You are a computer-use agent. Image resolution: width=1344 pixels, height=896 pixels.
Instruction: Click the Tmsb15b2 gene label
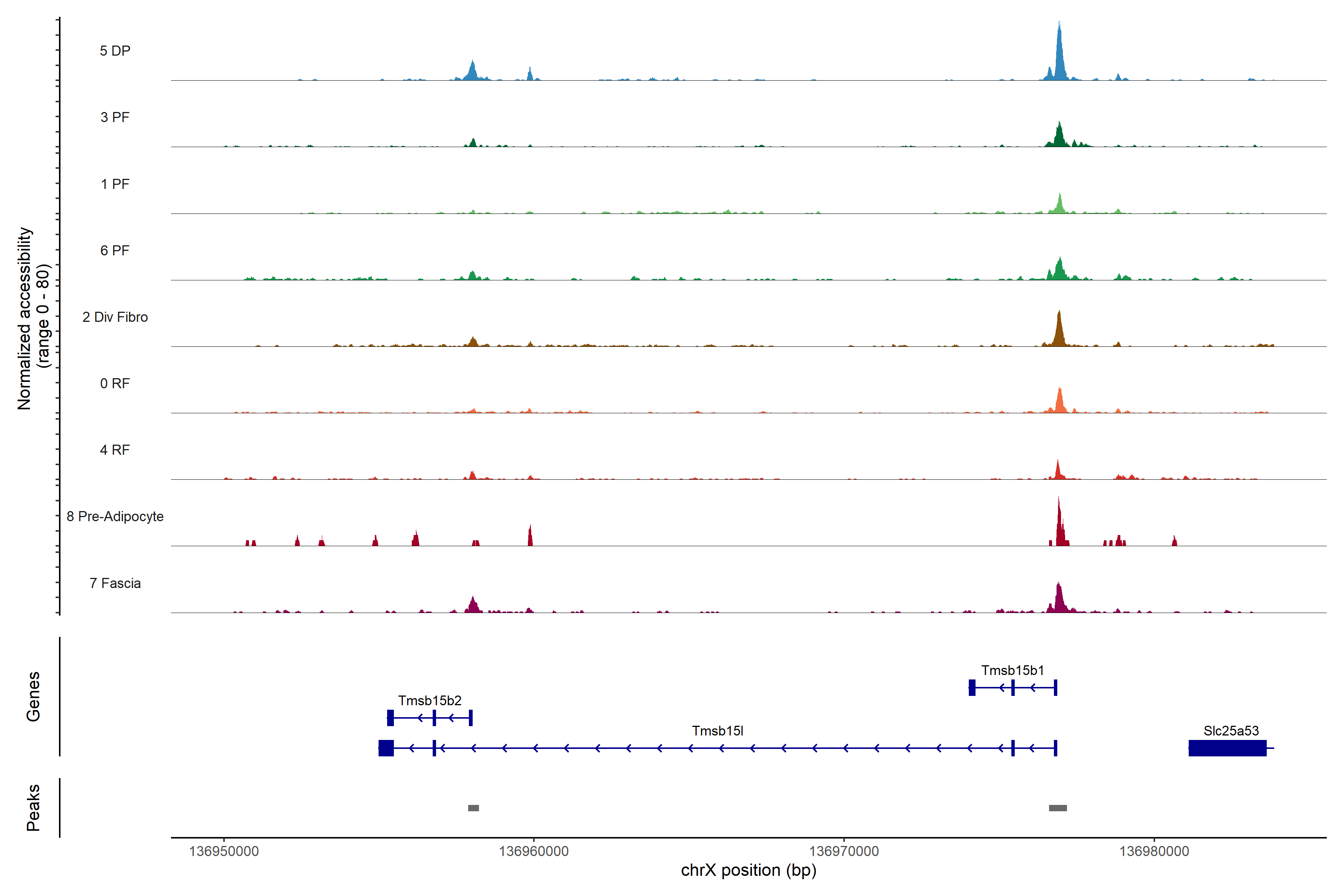[430, 701]
